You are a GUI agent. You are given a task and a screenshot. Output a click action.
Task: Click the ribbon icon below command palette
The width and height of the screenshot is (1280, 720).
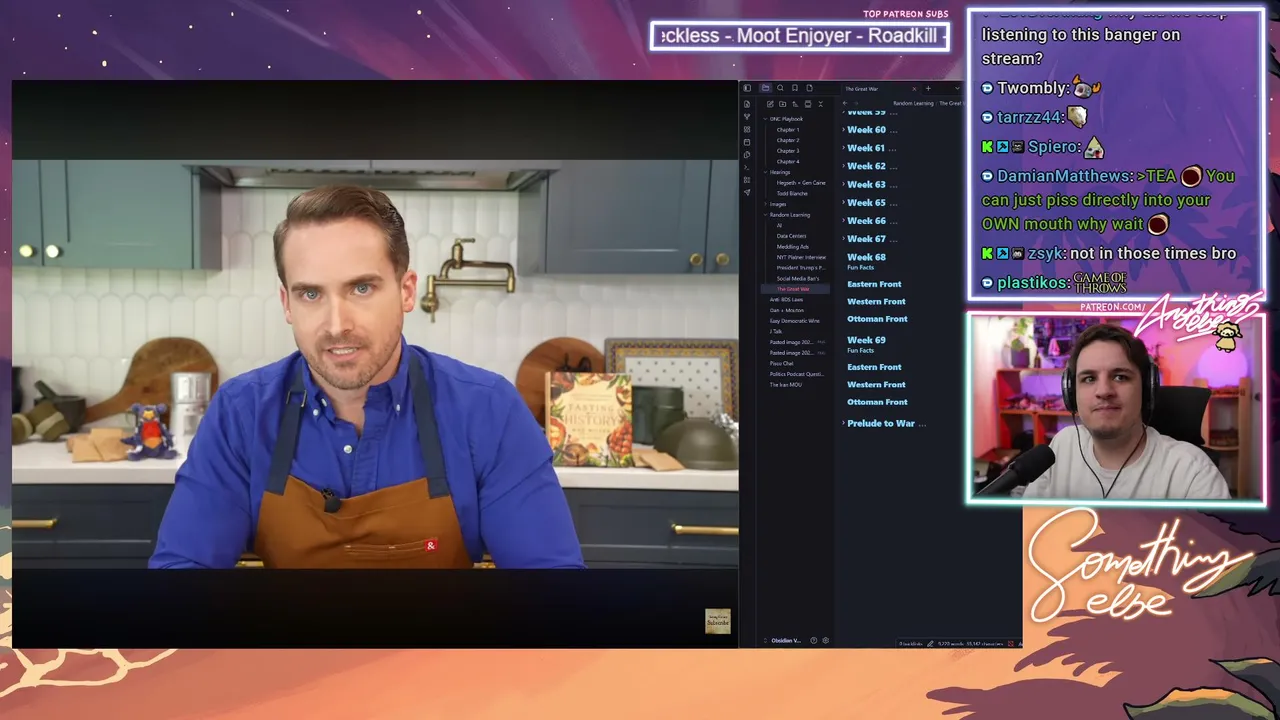(747, 180)
